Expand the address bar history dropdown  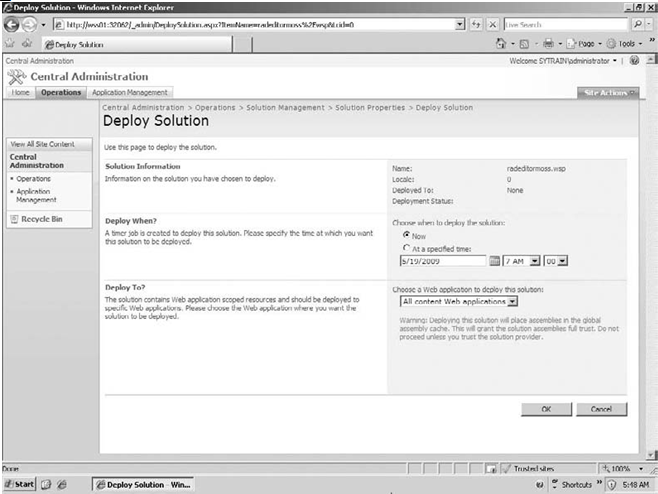point(460,25)
